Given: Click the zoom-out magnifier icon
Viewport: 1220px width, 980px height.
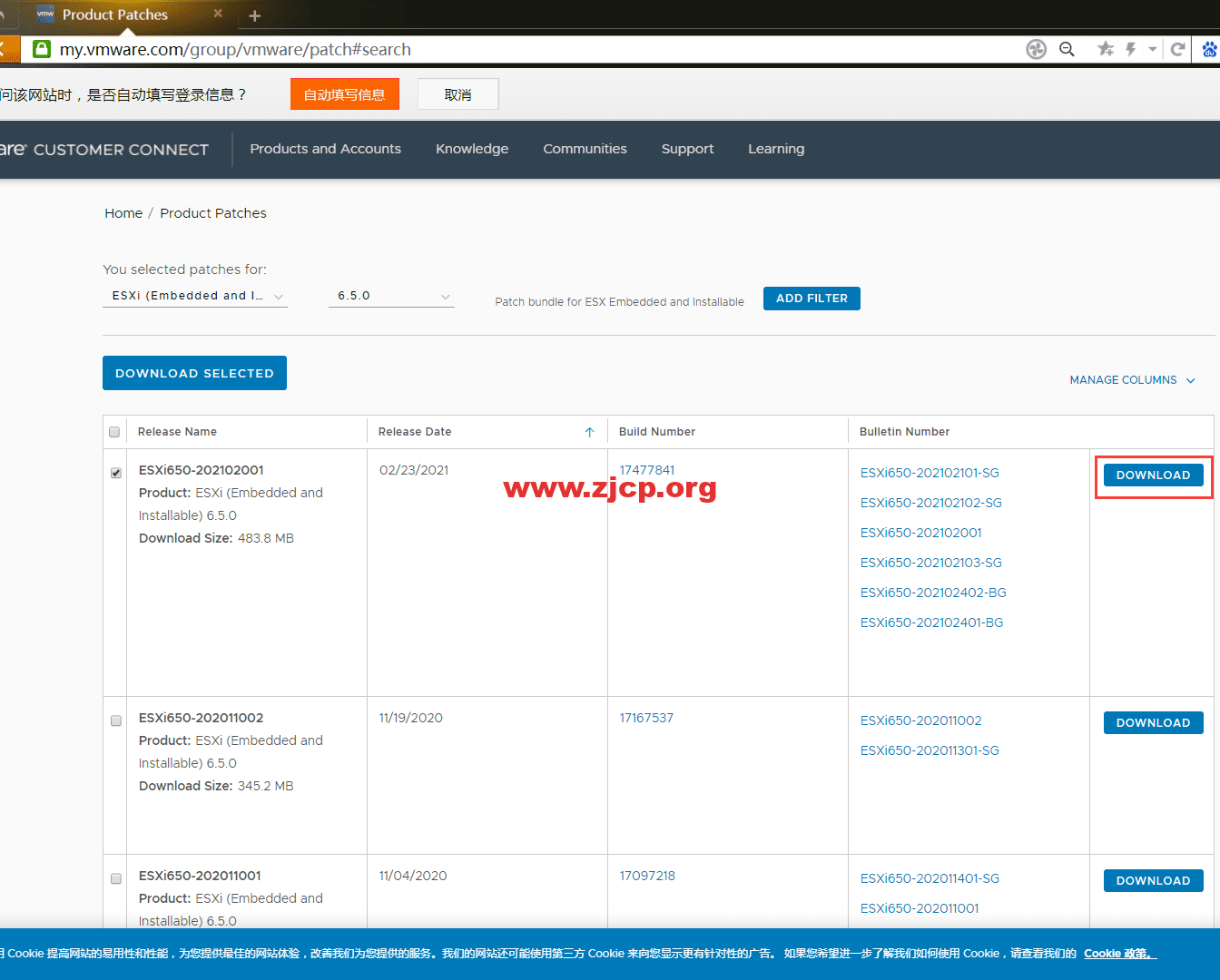Looking at the screenshot, I should [1067, 49].
